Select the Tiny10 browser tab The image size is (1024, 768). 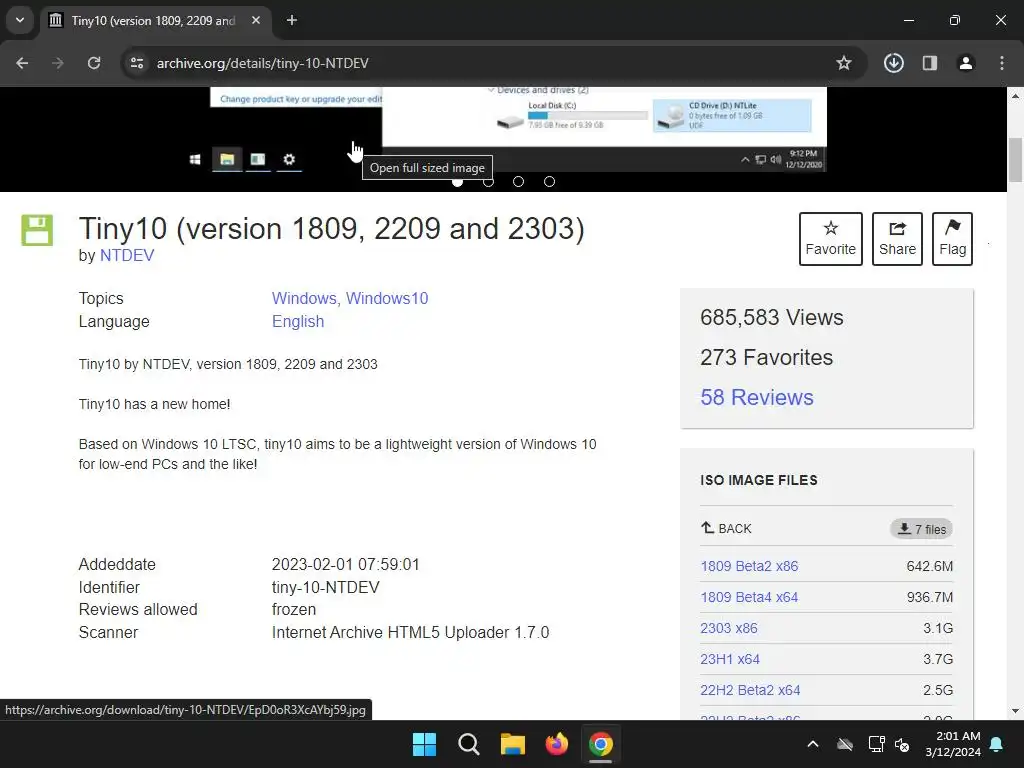tap(154, 20)
